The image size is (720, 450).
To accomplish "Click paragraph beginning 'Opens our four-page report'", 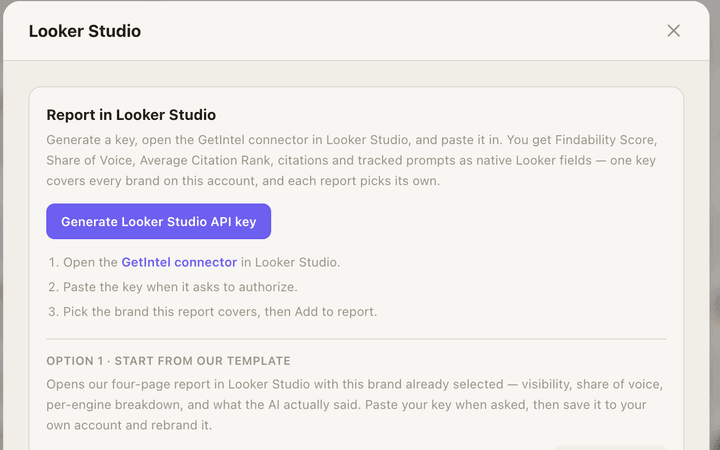I will click(x=354, y=405).
